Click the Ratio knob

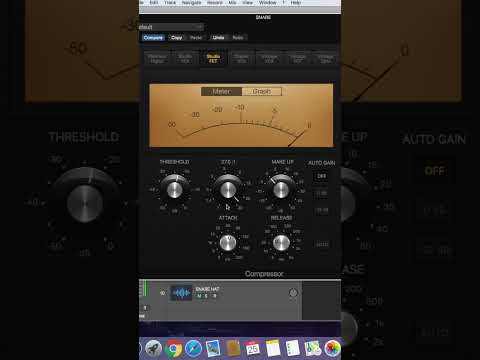point(228,190)
